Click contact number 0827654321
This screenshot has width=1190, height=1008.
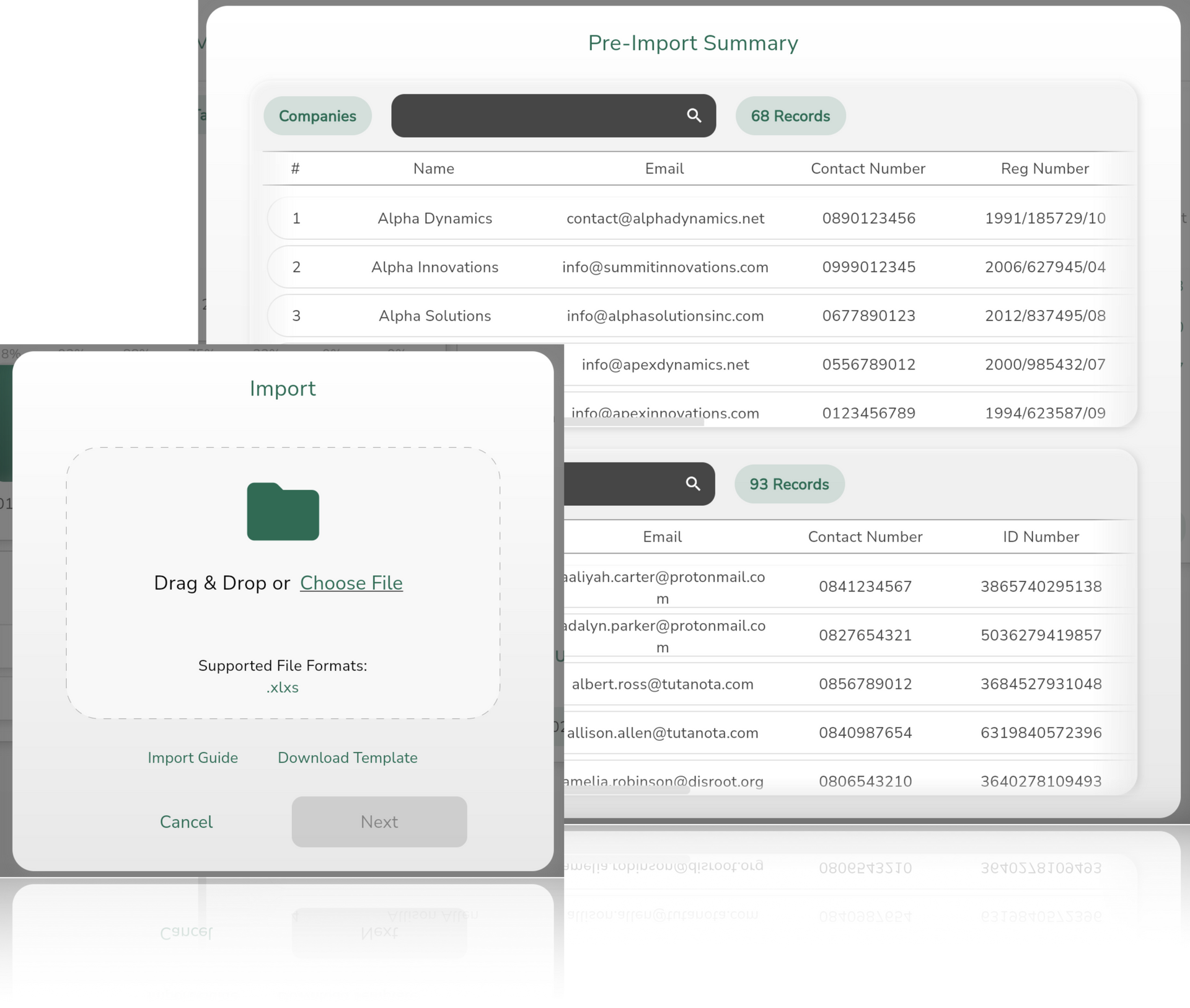(865, 635)
